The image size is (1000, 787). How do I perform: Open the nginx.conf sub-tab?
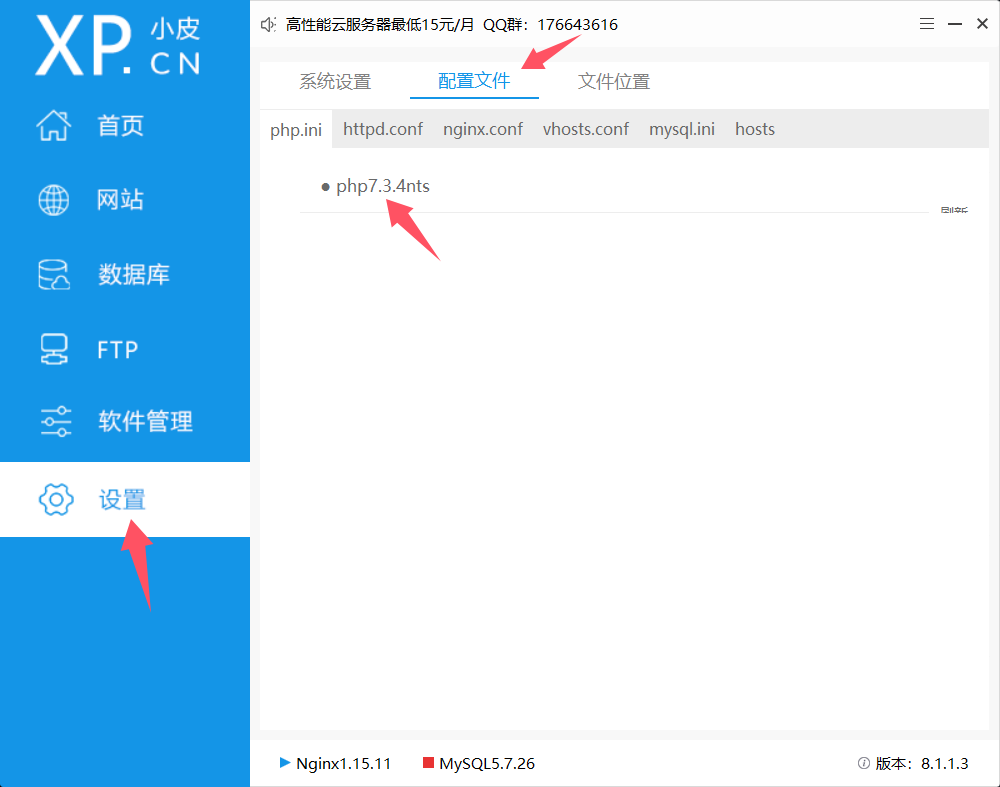[483, 129]
